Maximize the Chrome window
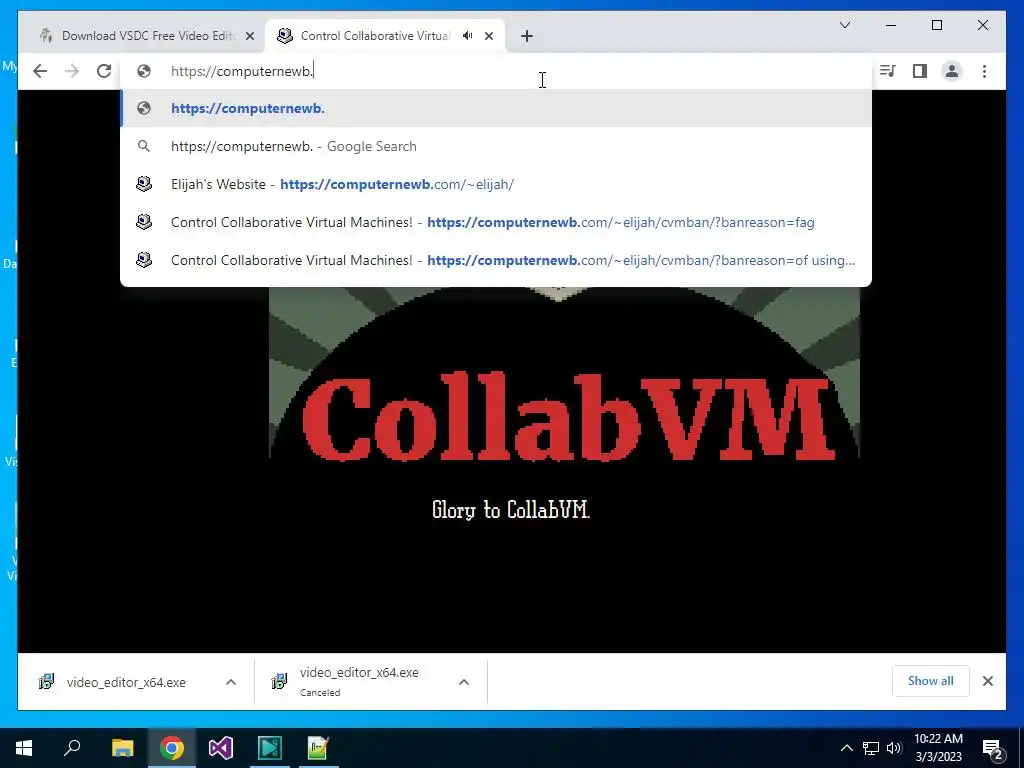This screenshot has width=1024, height=768. (936, 25)
